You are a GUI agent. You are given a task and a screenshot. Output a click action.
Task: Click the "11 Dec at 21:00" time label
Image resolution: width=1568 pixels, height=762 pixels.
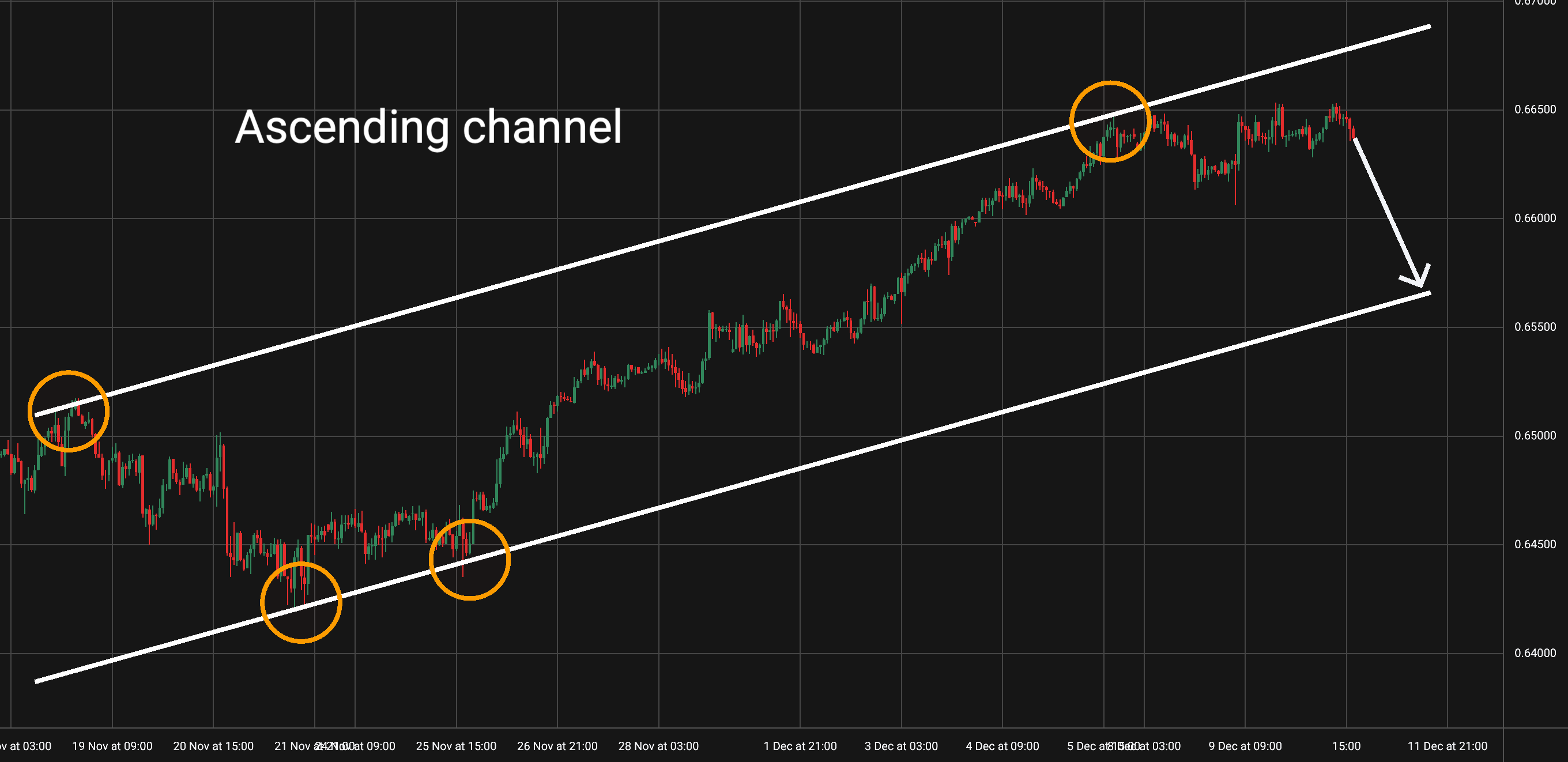pyautogui.click(x=1447, y=746)
